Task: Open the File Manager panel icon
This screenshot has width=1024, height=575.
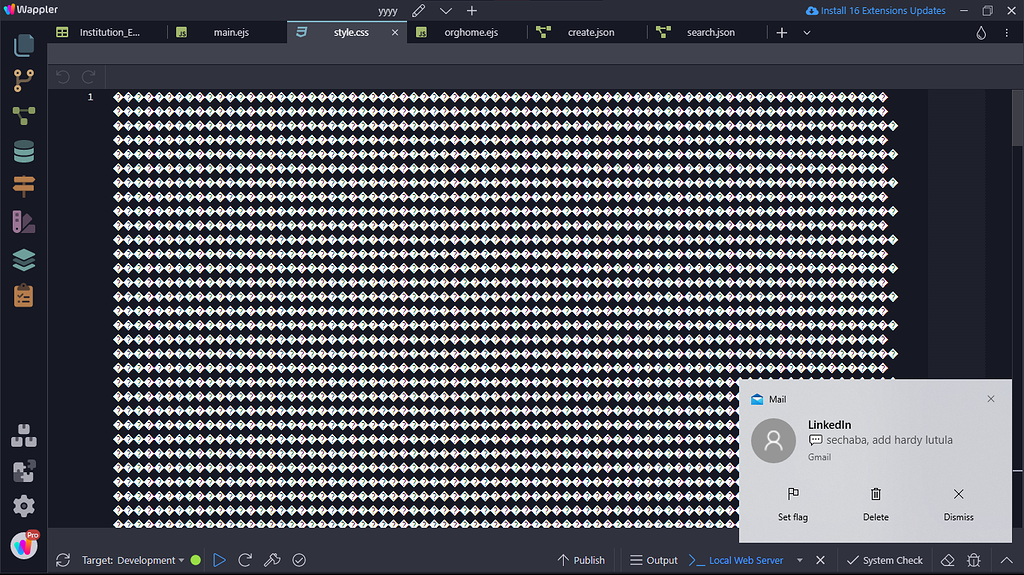Action: coord(24,45)
